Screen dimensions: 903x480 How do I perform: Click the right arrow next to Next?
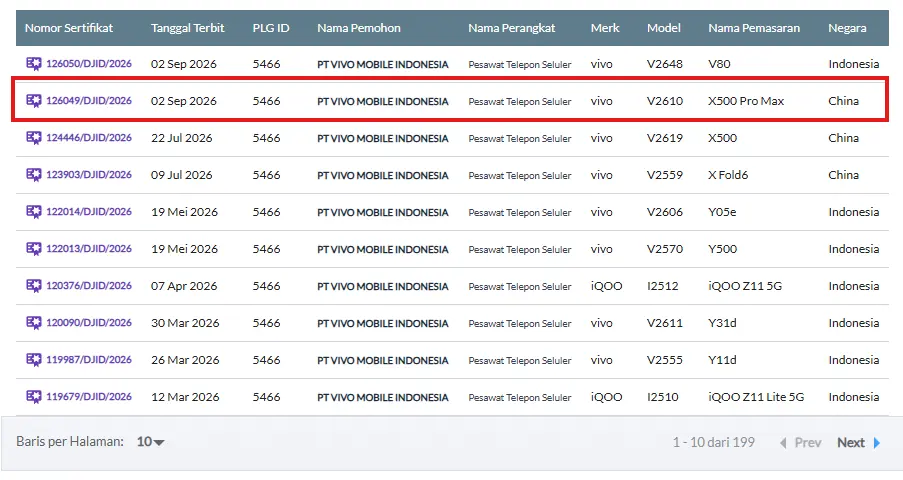coord(877,443)
